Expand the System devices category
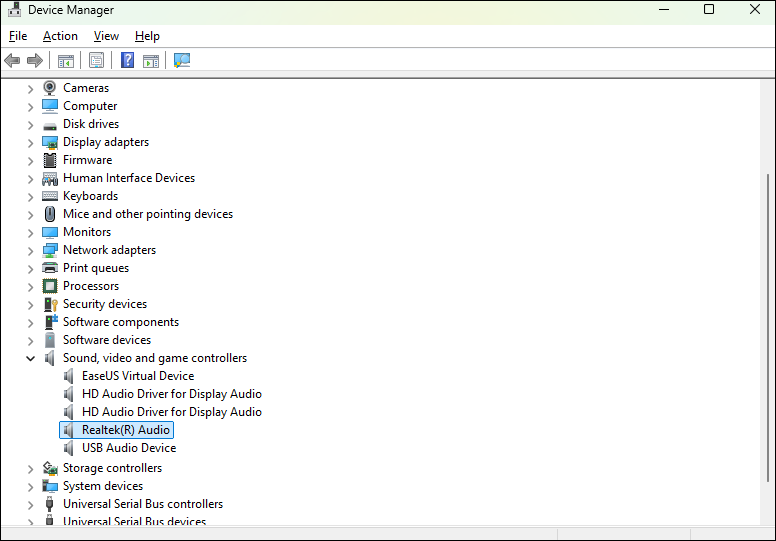The height and width of the screenshot is (541, 776). coord(30,487)
